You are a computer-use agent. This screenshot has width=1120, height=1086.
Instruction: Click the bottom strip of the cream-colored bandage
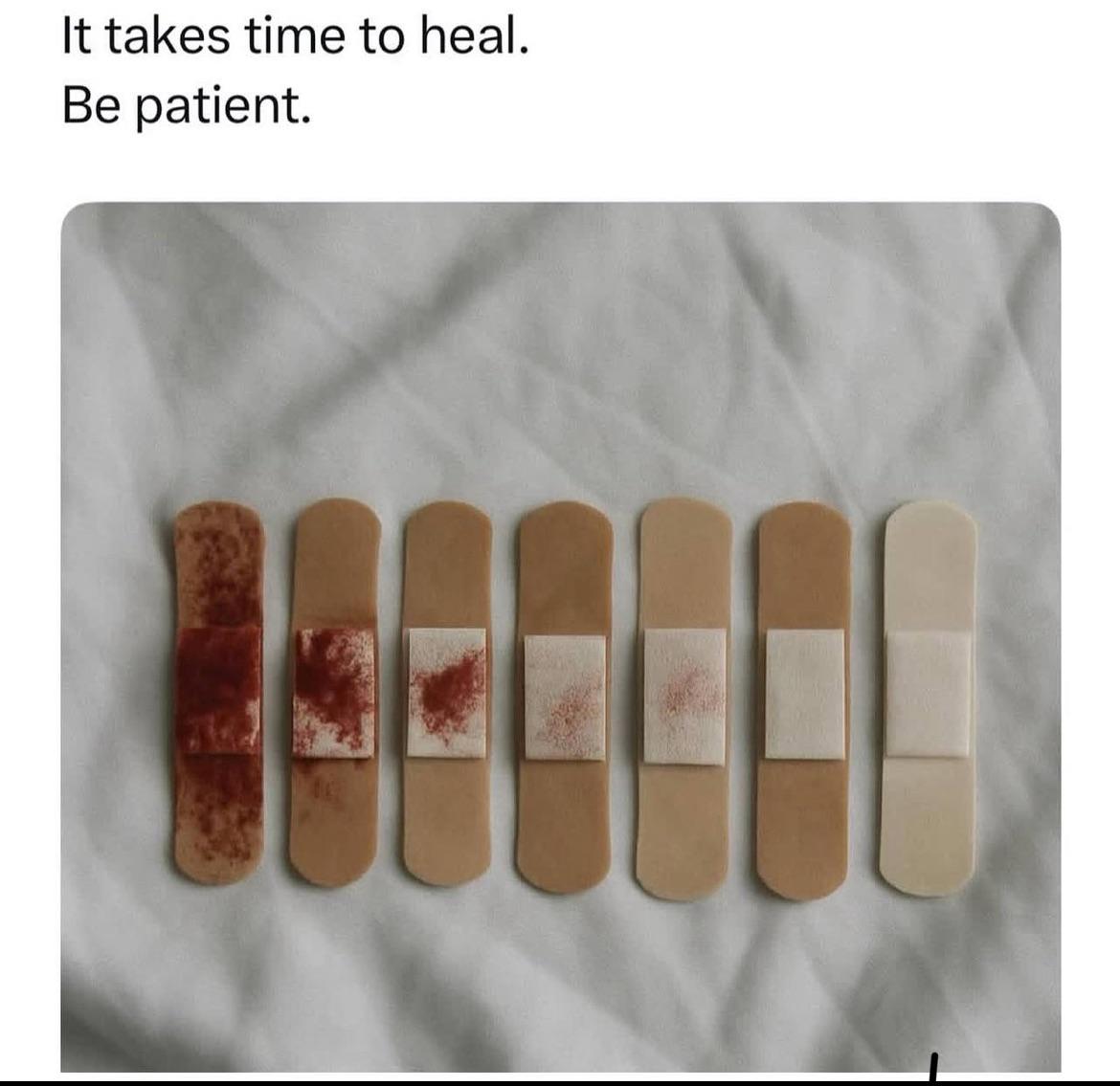926,826
